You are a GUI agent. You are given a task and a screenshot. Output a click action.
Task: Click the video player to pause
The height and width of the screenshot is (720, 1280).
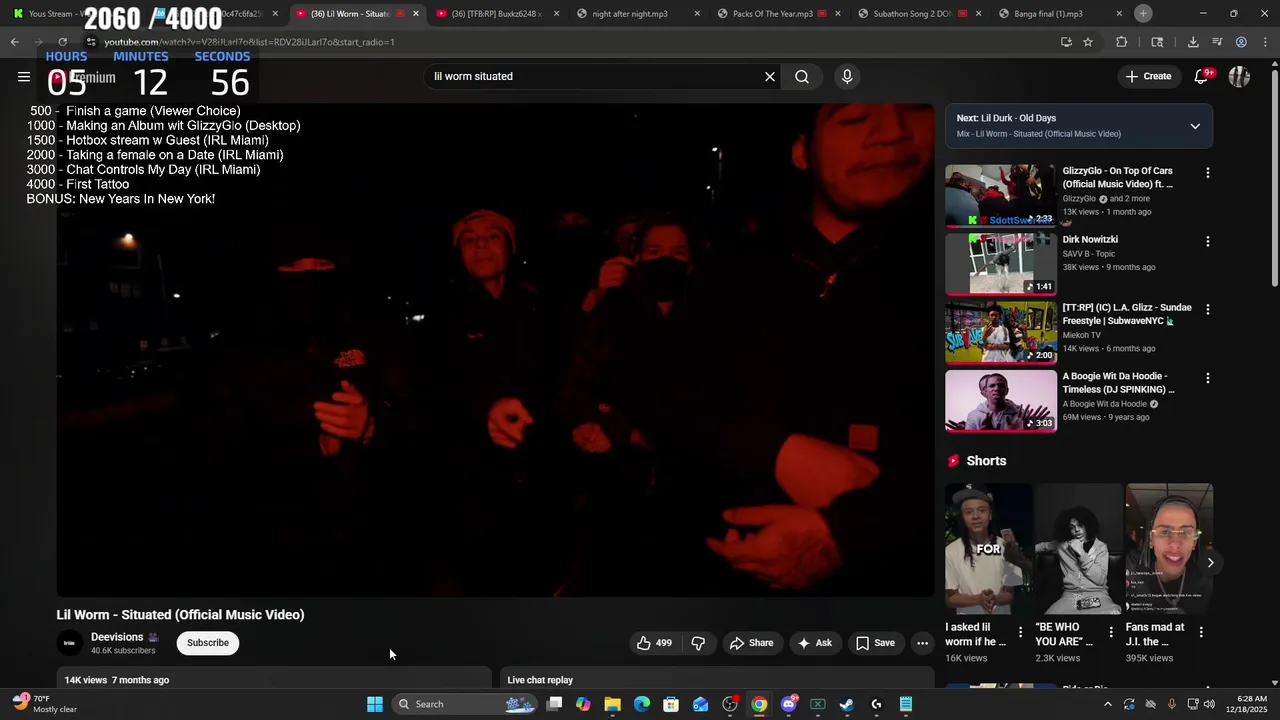495,350
